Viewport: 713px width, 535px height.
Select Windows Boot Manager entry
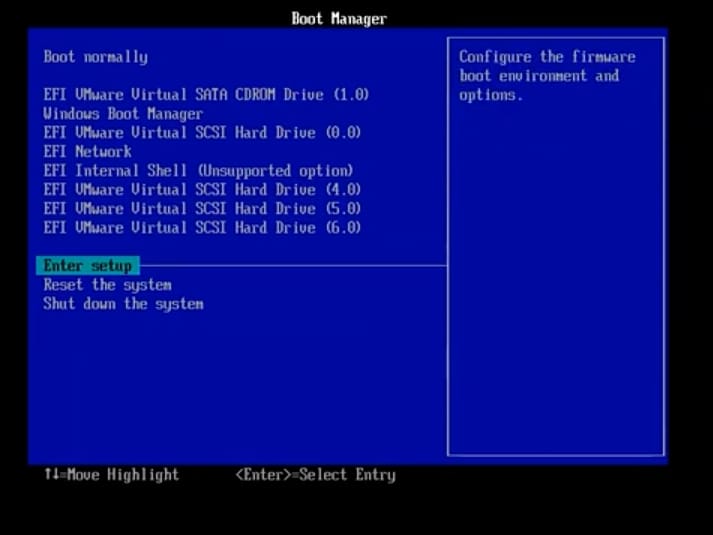coord(123,114)
